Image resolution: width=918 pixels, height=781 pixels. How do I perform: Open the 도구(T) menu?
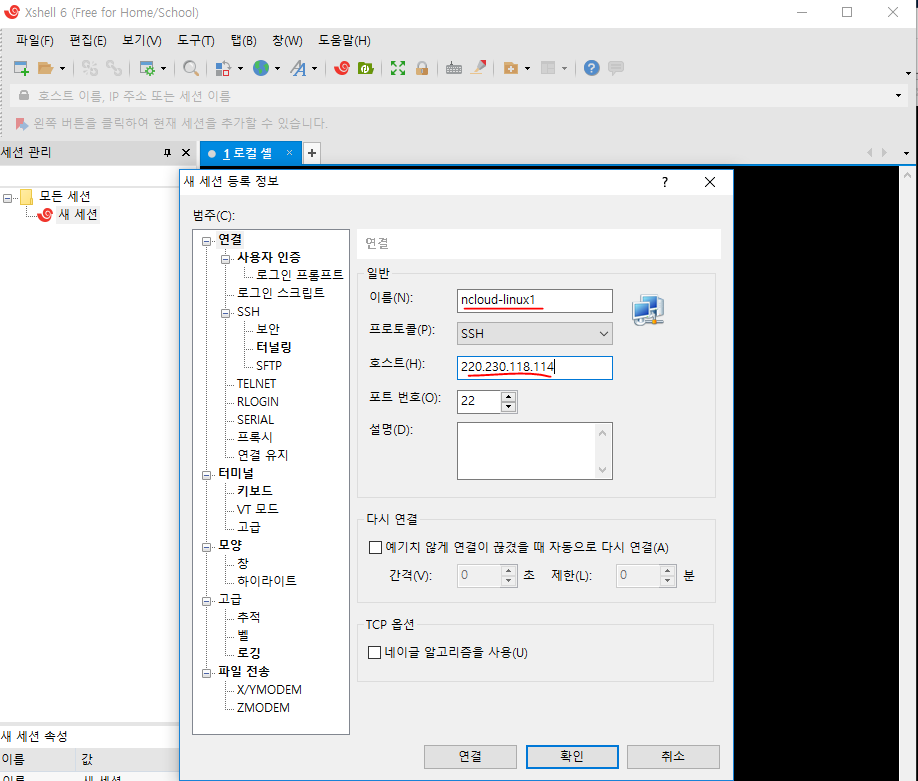(196, 40)
